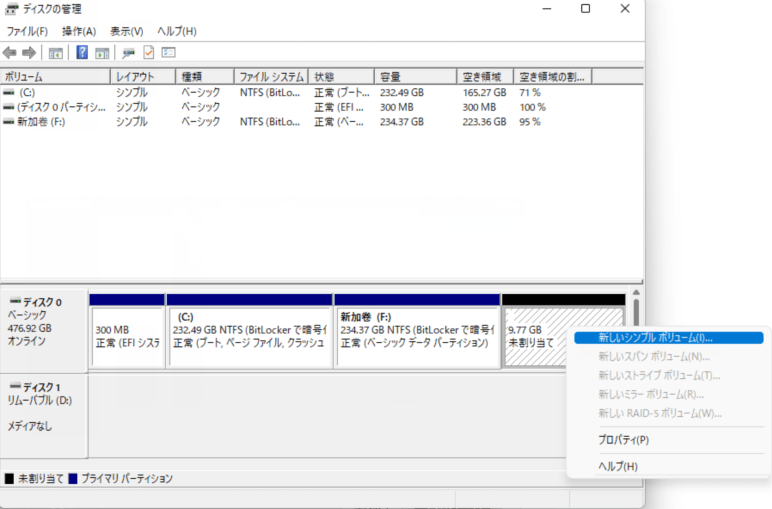Click the Properties checkmark toolbar icon
772x509 pixels.
point(148,52)
